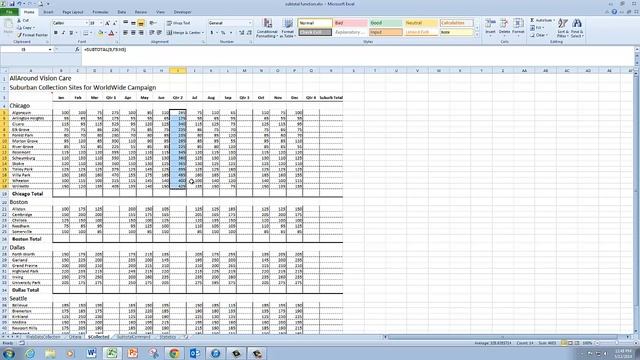Pick the font color button

(111, 33)
